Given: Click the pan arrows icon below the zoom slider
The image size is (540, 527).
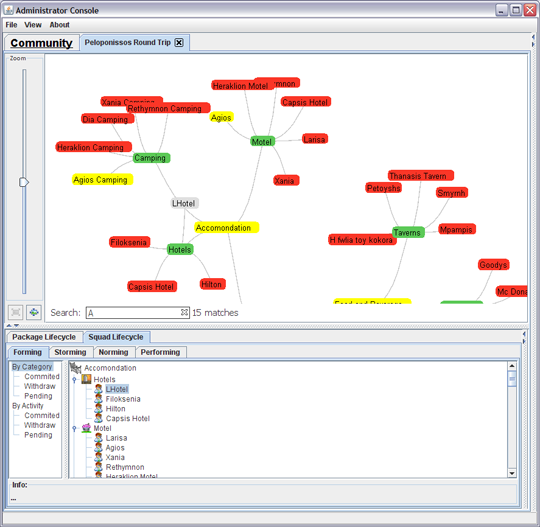Looking at the screenshot, I should pos(34,312).
